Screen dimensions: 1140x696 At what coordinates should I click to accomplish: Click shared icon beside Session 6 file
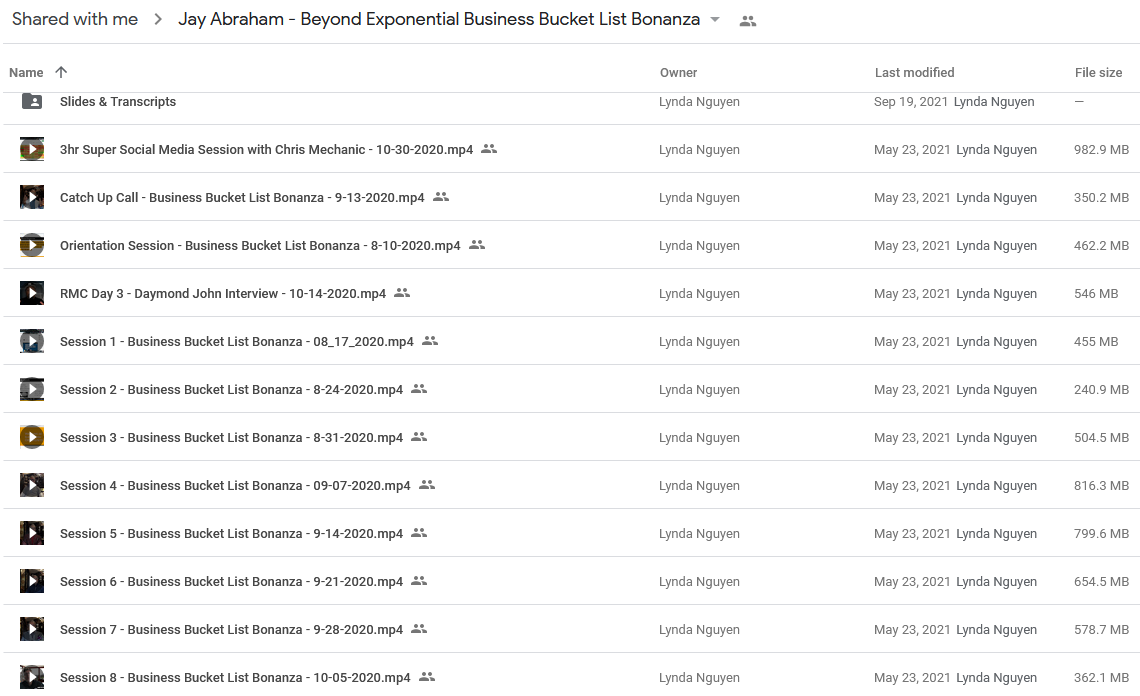419,580
